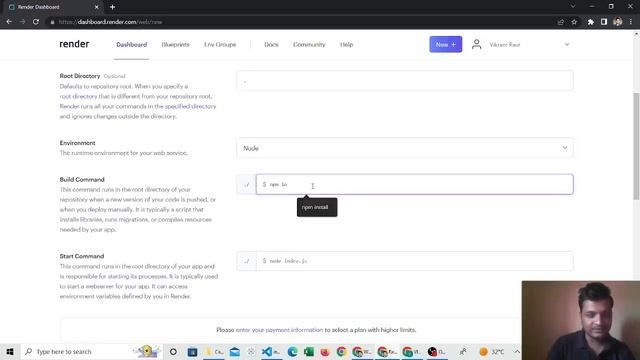This screenshot has height=360, width=640.
Task: Close the Render Dashboard tab
Action: (96, 7)
